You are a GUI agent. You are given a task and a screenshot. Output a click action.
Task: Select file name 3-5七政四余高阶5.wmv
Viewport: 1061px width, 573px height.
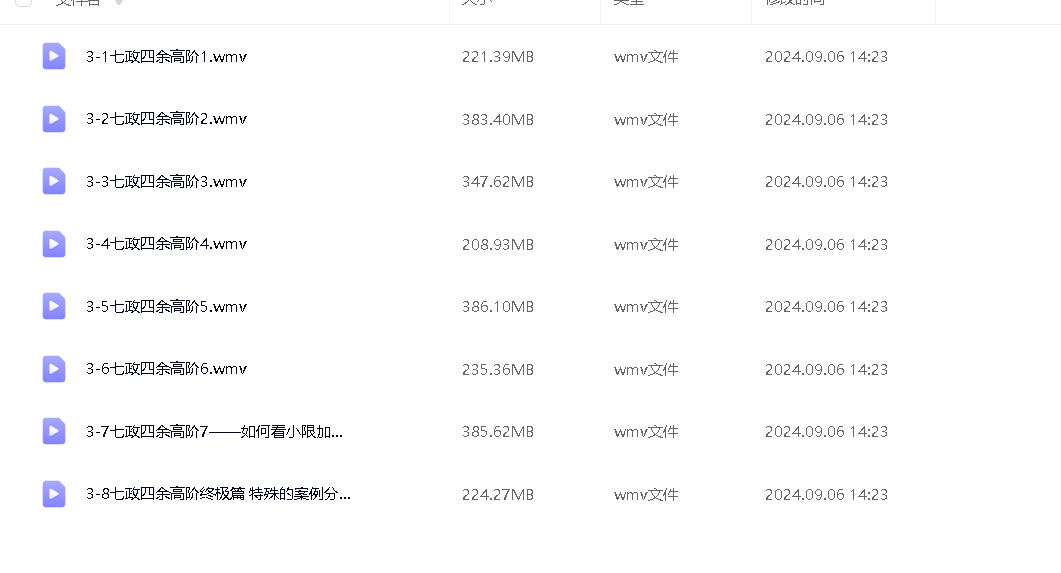166,307
